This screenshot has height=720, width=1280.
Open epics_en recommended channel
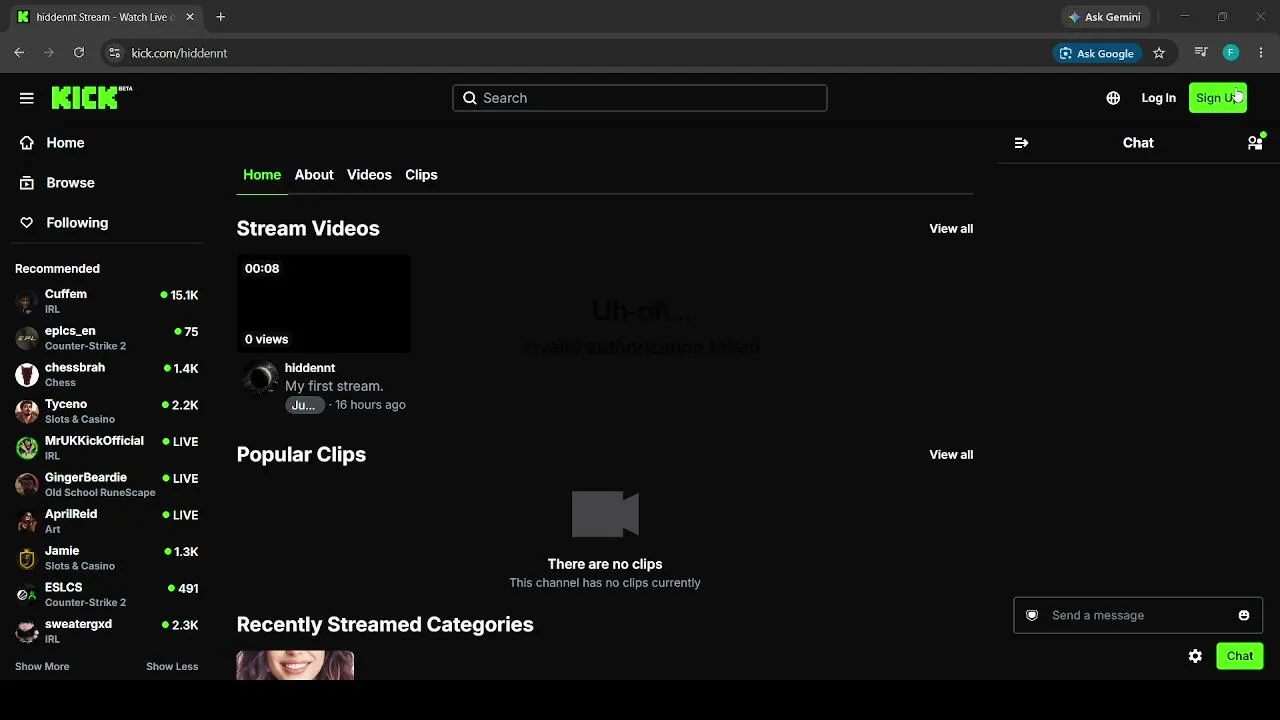coord(107,338)
